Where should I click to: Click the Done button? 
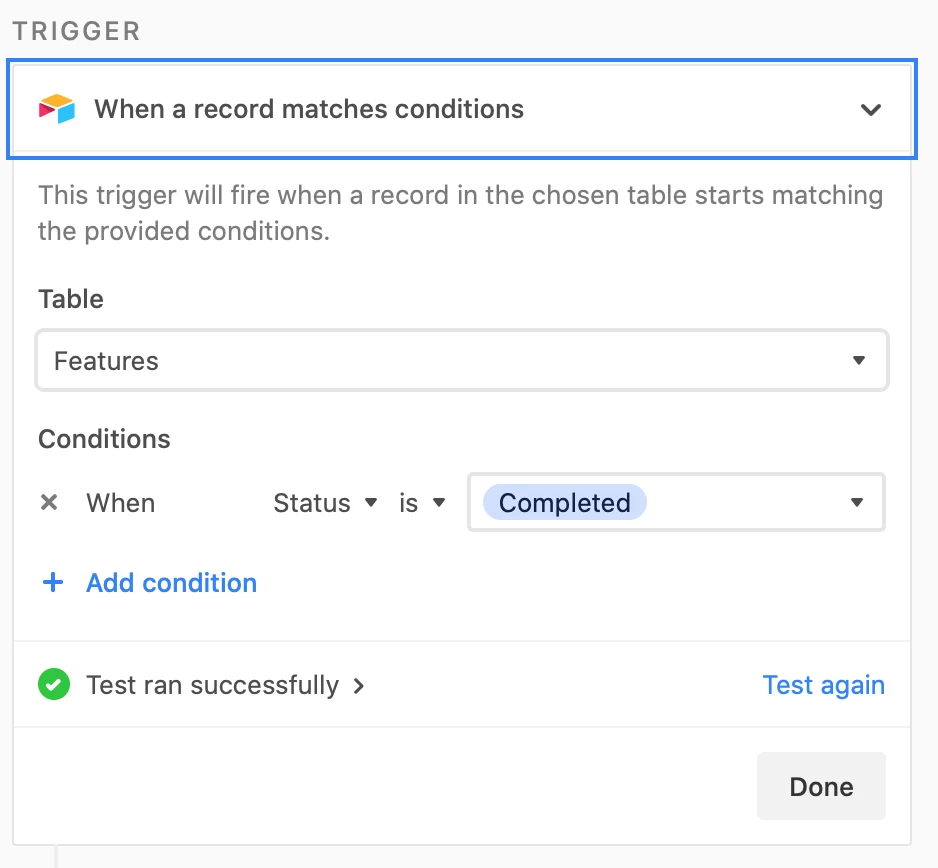[x=821, y=786]
